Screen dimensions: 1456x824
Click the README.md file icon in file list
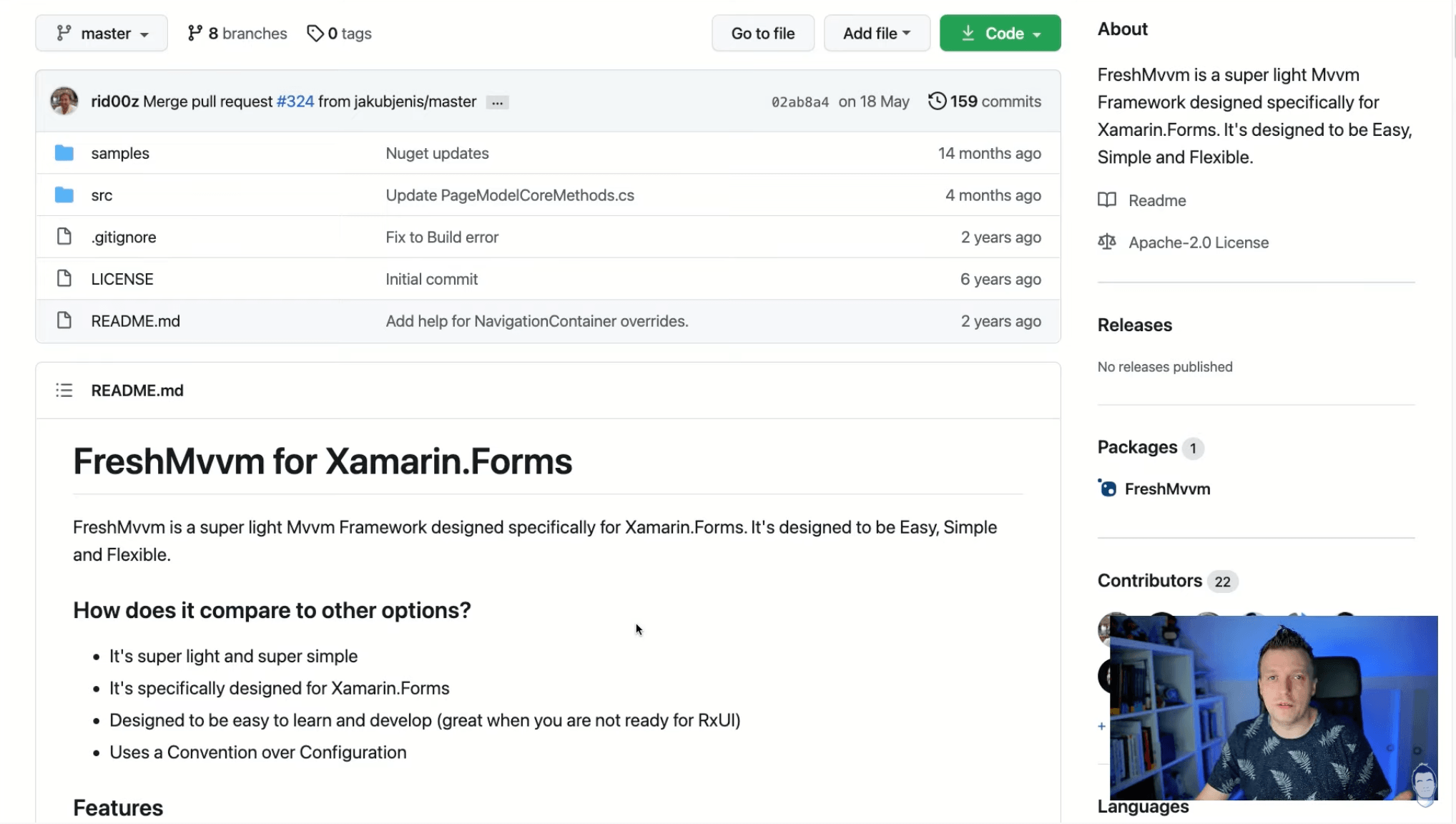[x=64, y=320]
